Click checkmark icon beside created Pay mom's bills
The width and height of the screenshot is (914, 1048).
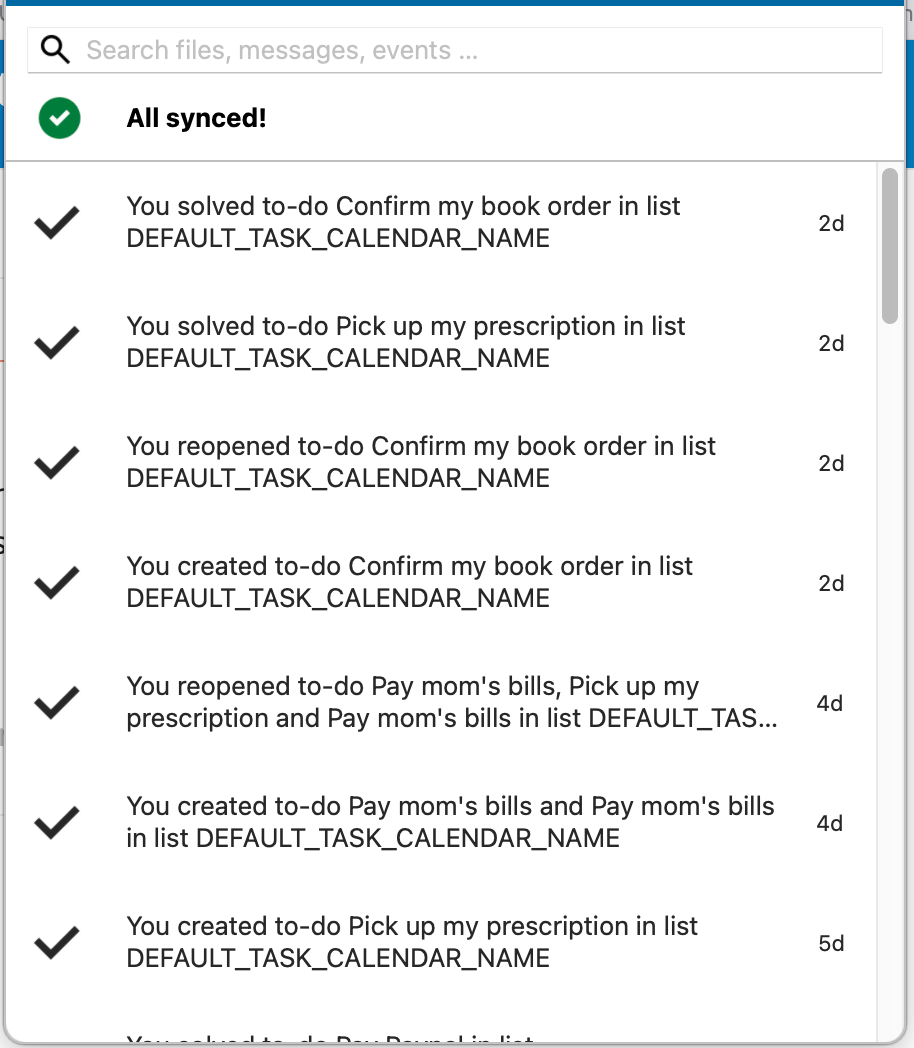point(57,823)
